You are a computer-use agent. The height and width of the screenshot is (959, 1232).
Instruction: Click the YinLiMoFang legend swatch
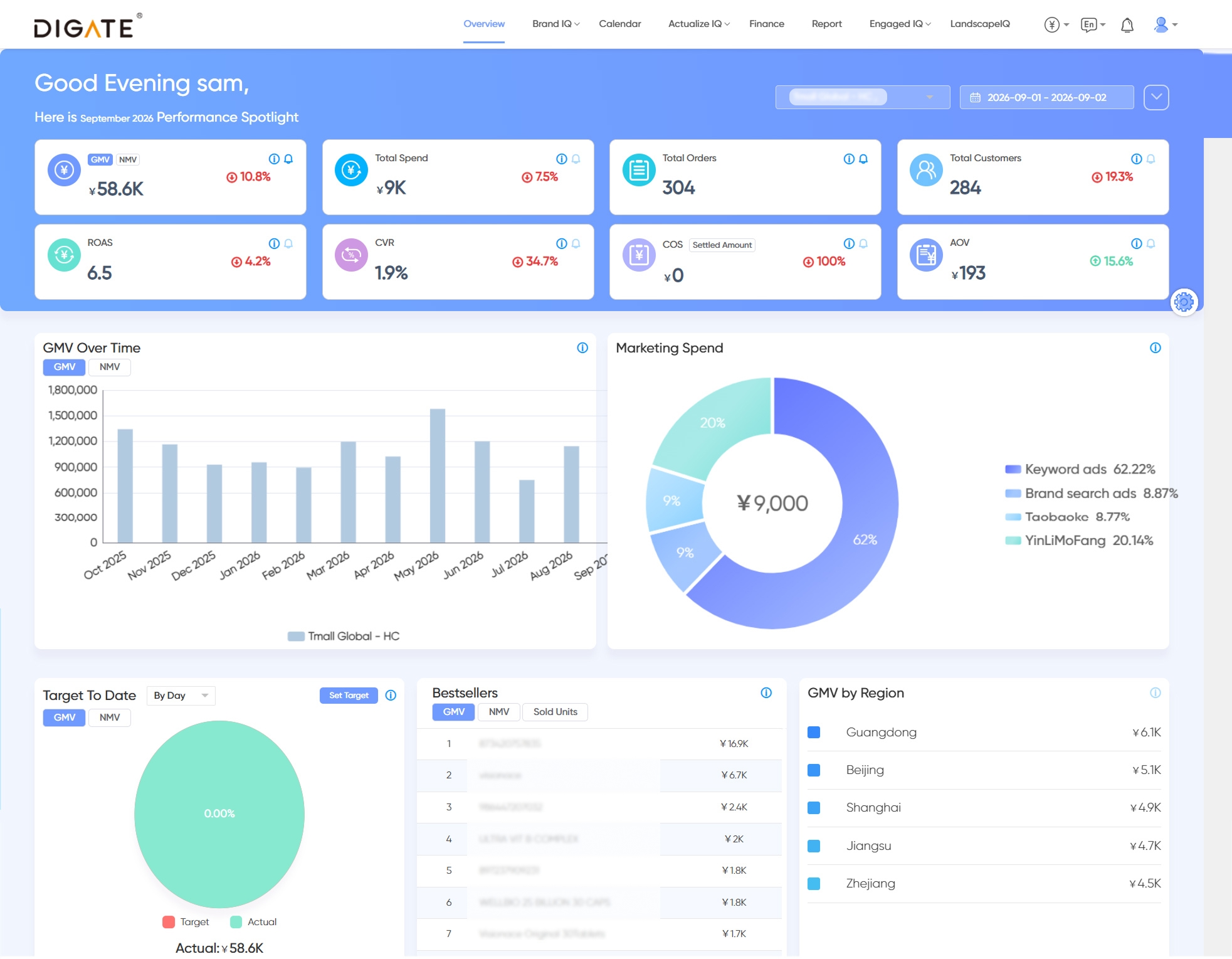pyautogui.click(x=1013, y=541)
